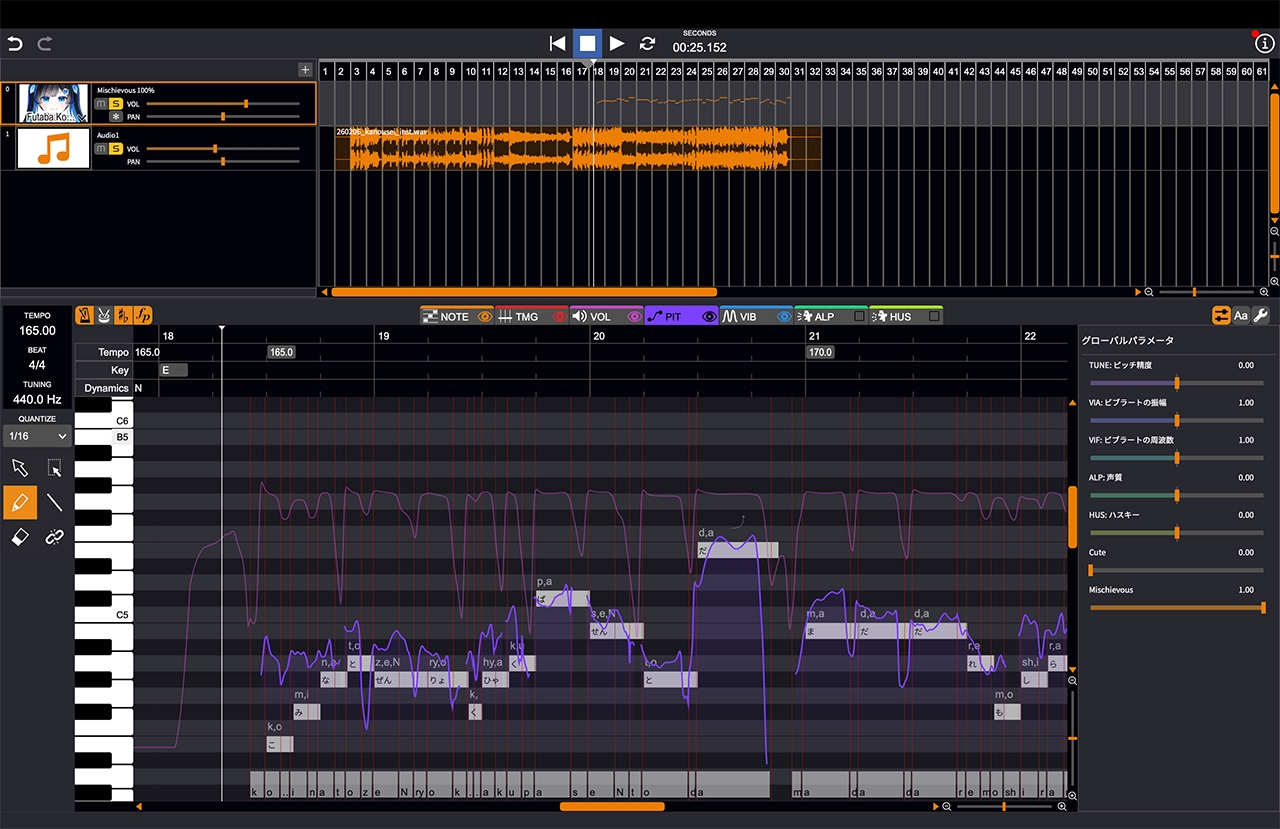Expand the Futaba voice selector chevron

tap(83, 117)
